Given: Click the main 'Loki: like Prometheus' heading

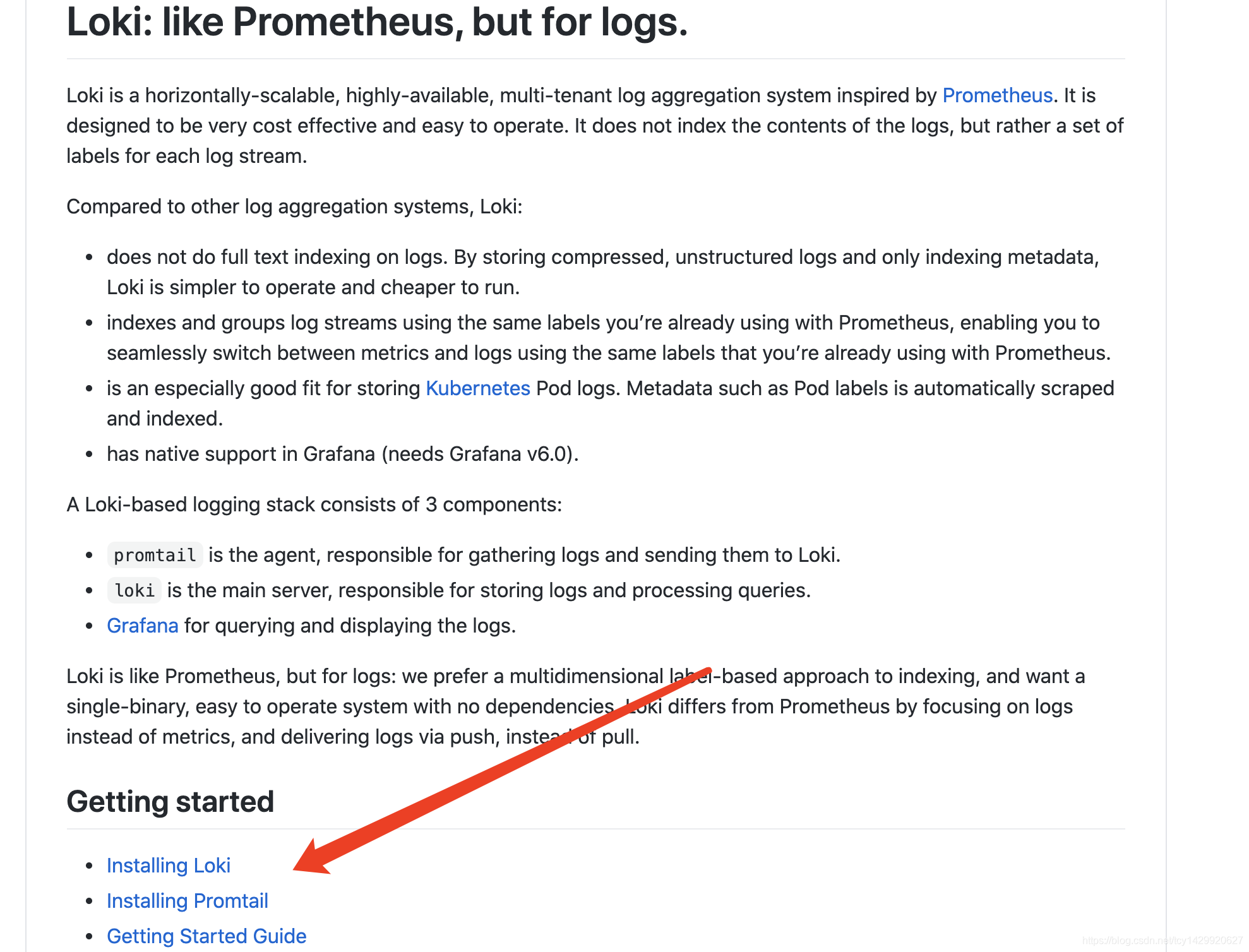Looking at the screenshot, I should click(377, 22).
